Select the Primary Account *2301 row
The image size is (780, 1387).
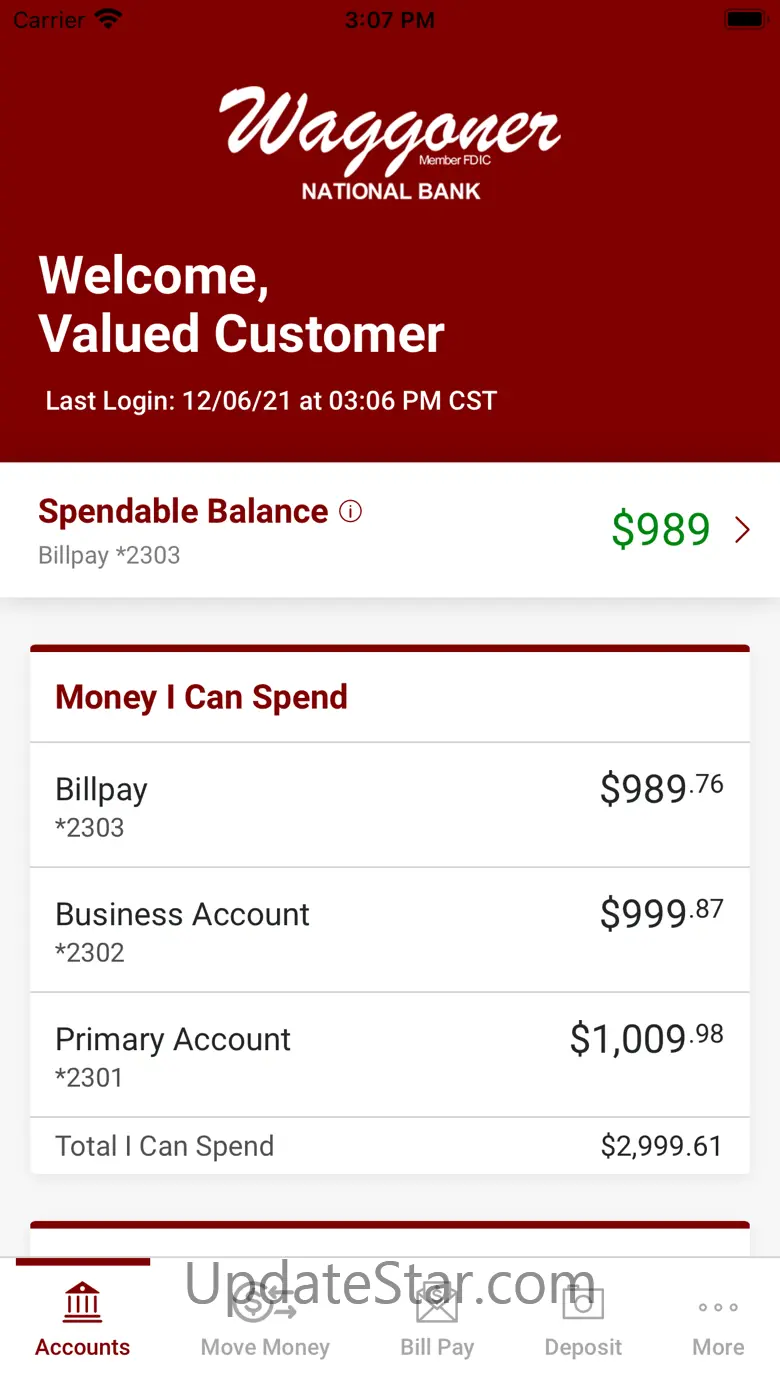pos(389,1055)
